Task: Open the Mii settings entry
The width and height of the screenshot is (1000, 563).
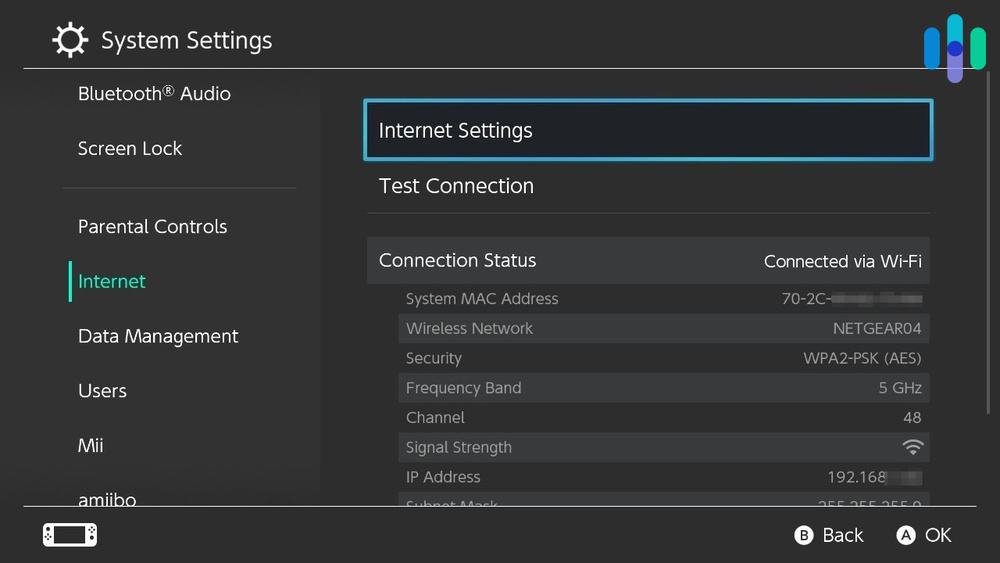Action: (x=91, y=446)
